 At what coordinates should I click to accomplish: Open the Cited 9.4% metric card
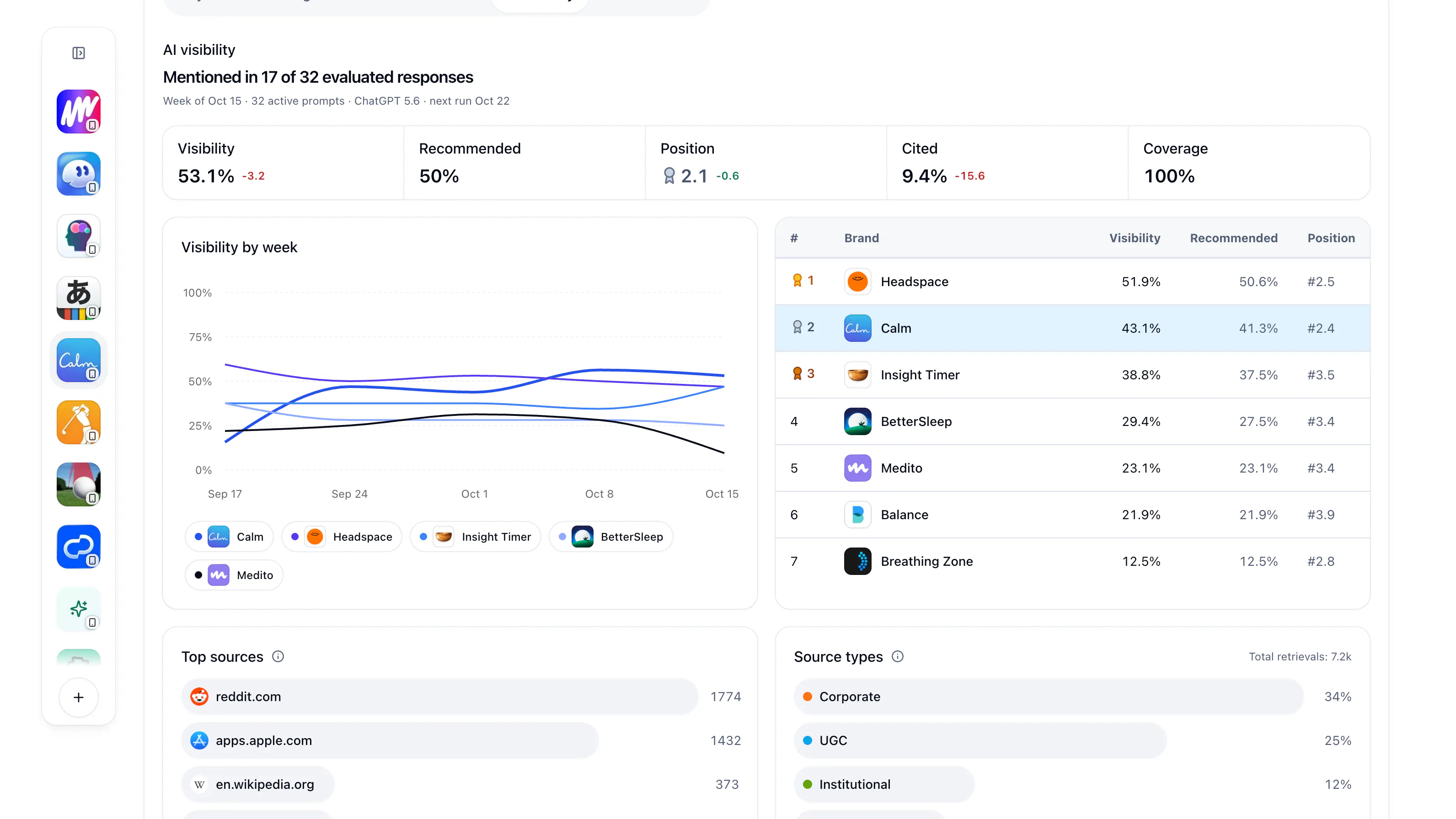[x=1007, y=163]
